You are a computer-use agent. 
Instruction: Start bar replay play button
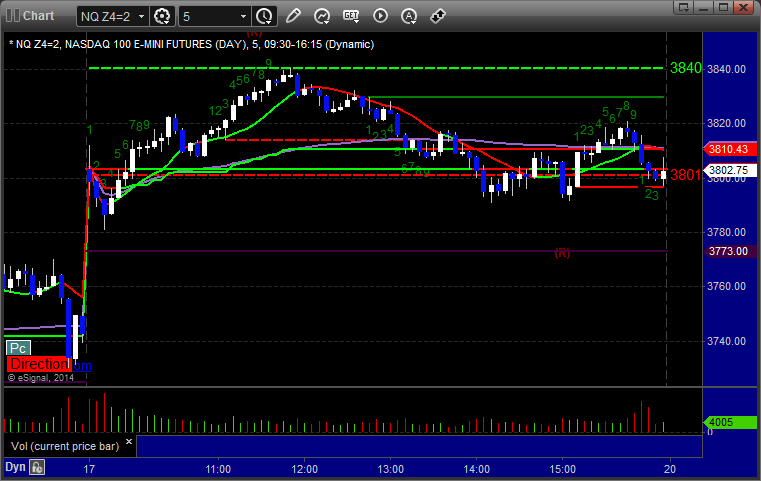coord(380,16)
